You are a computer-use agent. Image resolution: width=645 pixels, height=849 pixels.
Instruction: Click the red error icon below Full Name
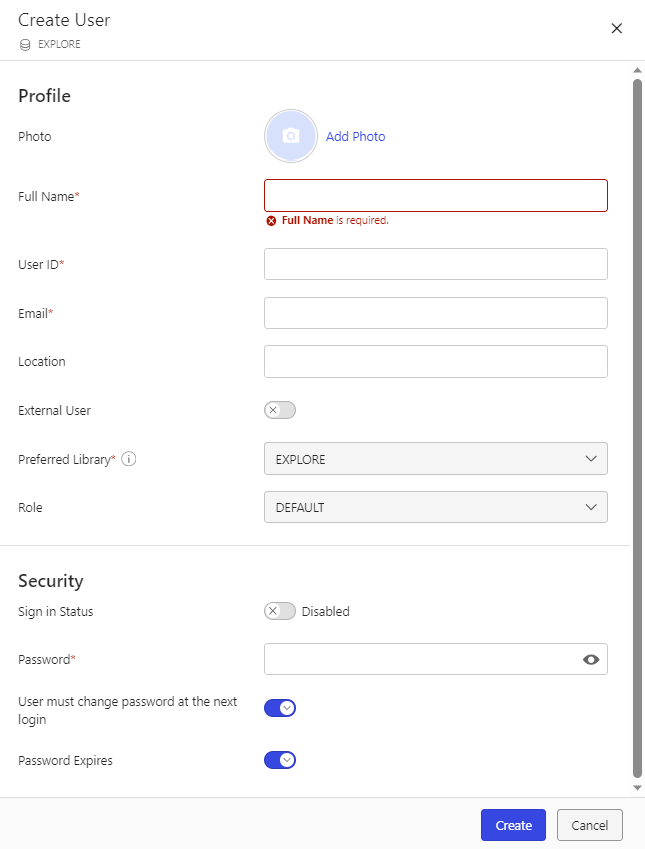tap(271, 220)
